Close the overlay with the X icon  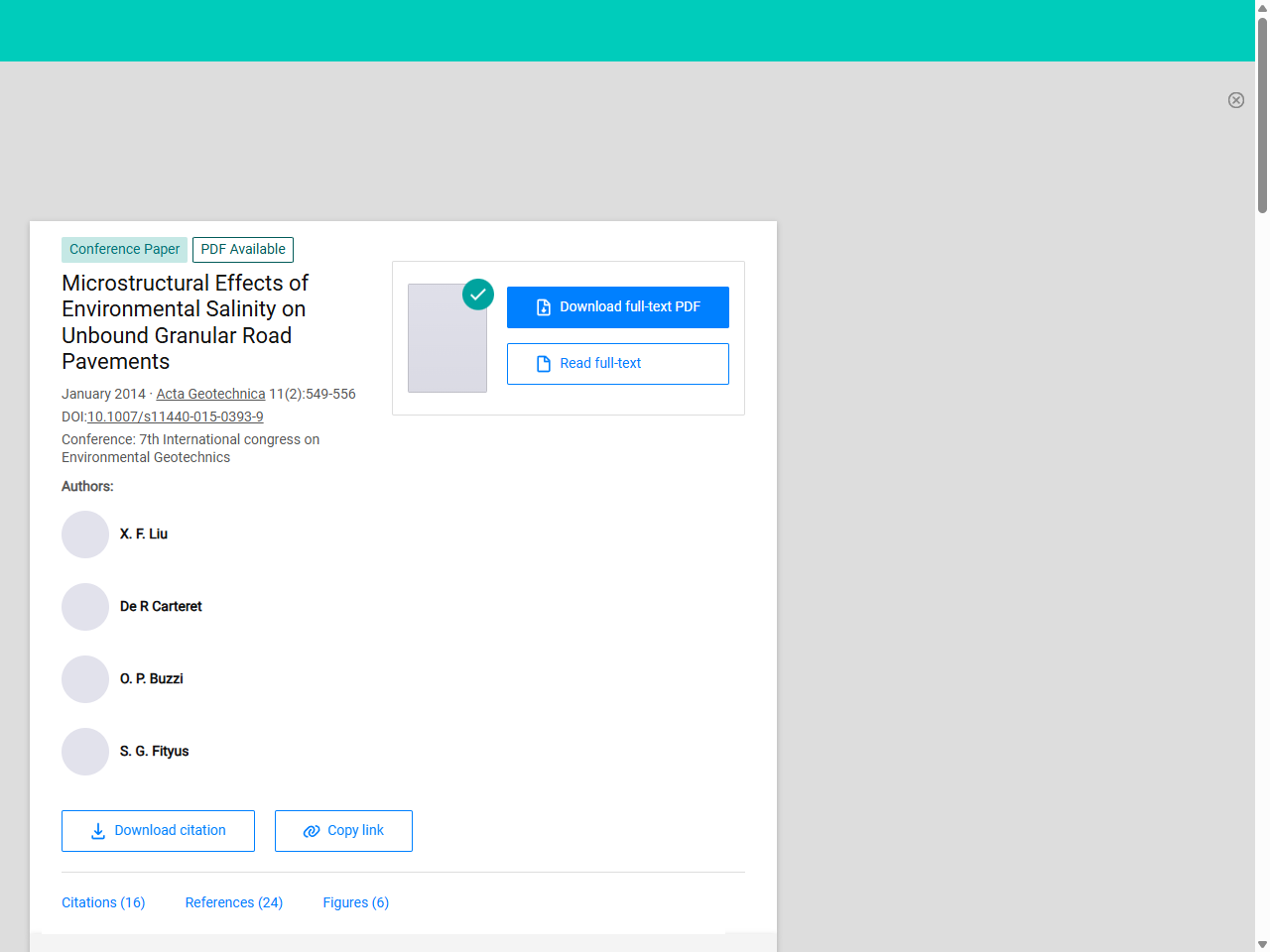click(x=1236, y=100)
